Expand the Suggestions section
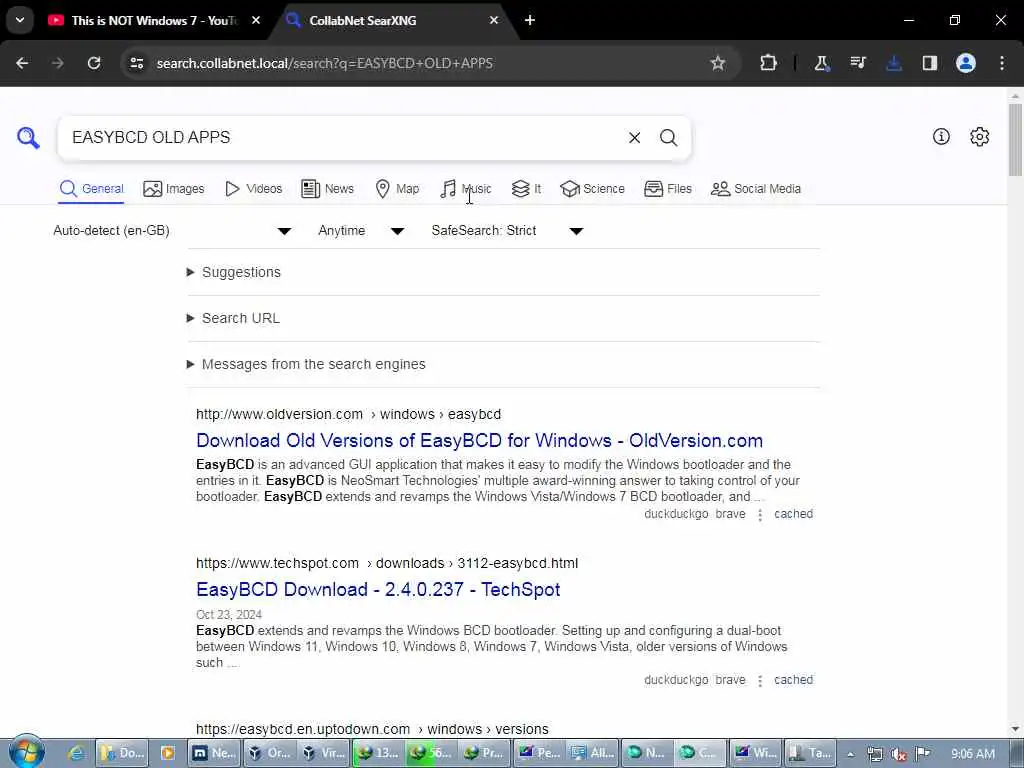Screen dimensions: 1024x768 click(234, 272)
